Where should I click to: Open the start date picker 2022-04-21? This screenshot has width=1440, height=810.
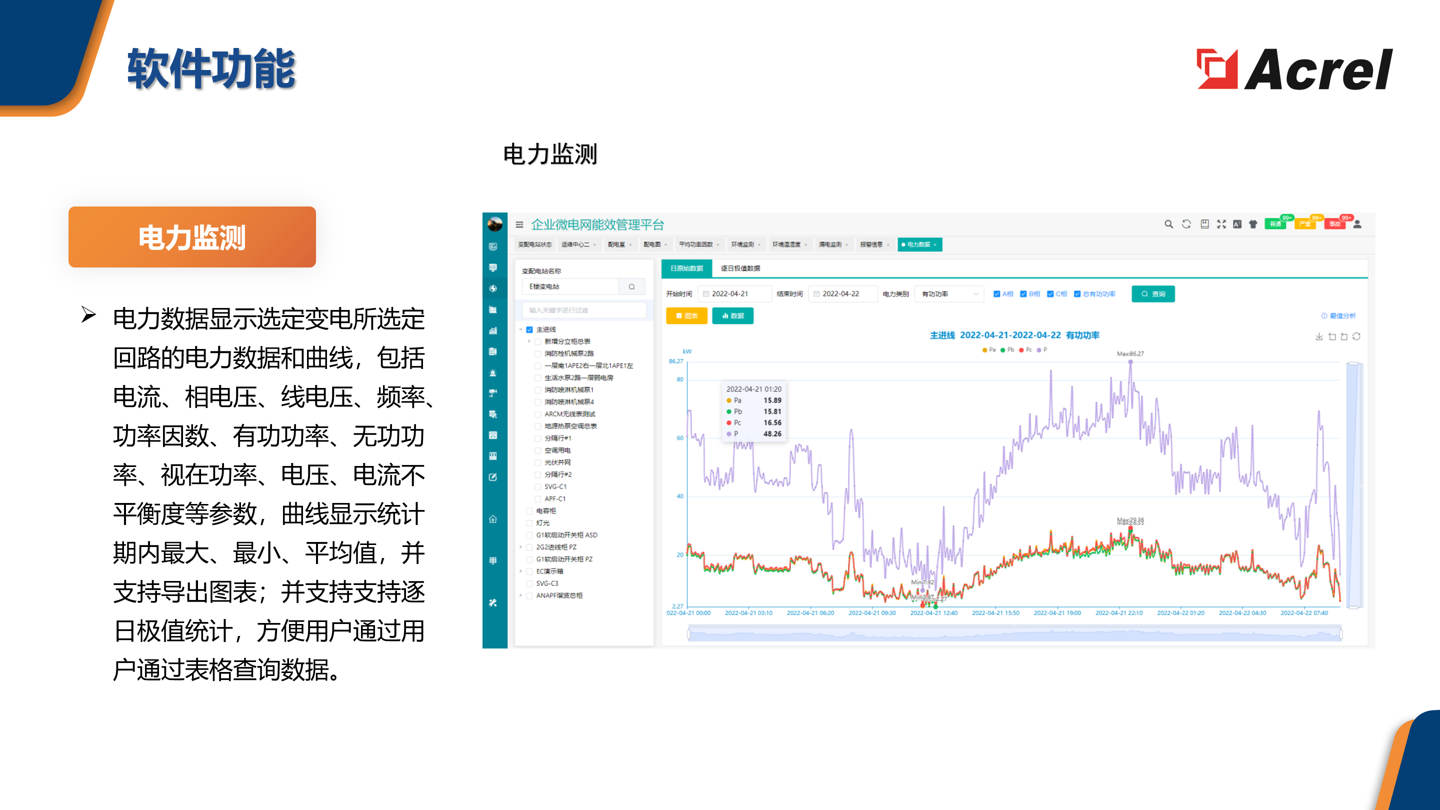coord(735,294)
